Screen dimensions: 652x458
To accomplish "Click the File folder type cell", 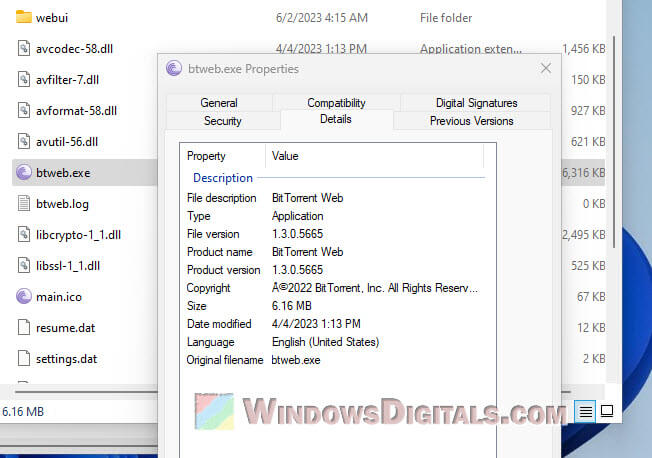I will click(446, 18).
